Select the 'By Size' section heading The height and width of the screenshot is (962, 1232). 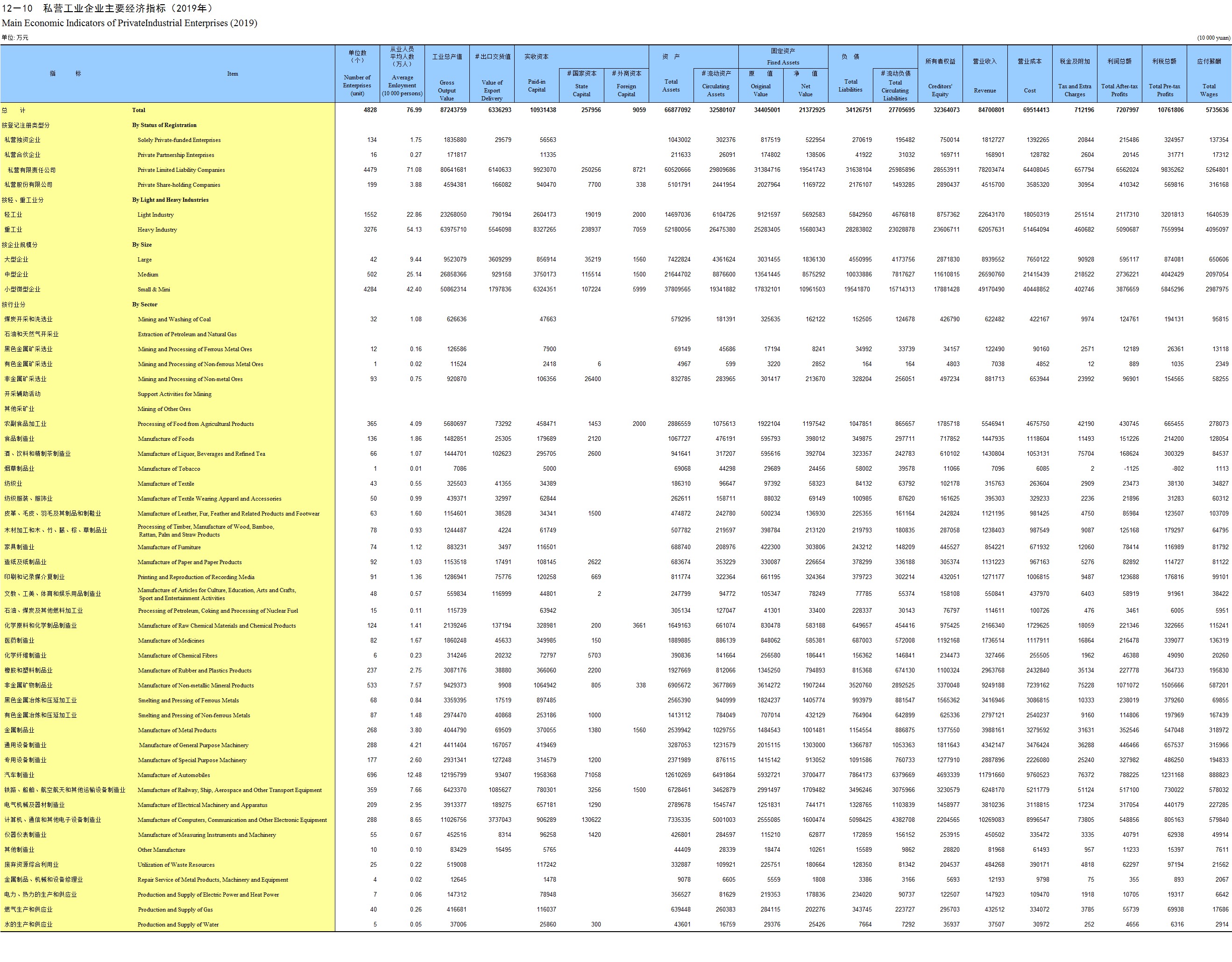coord(142,245)
